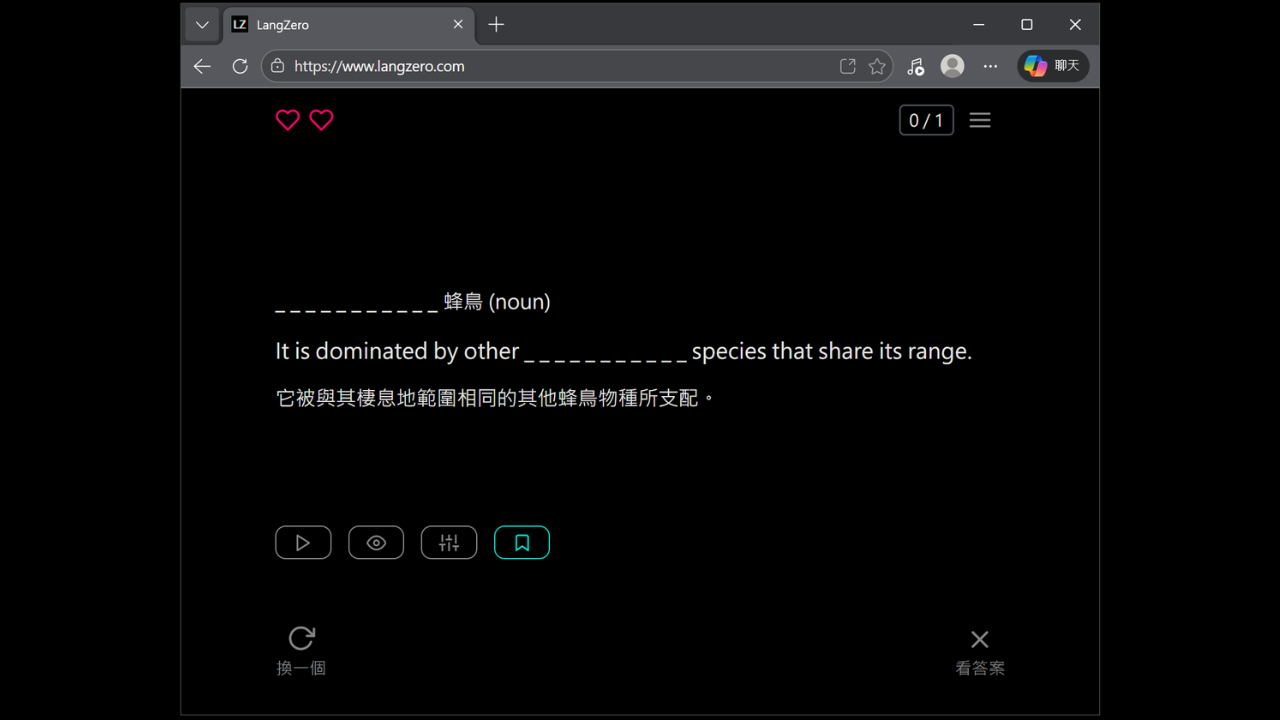Click the 0 / 1 progress counter

pyautogui.click(x=926, y=120)
